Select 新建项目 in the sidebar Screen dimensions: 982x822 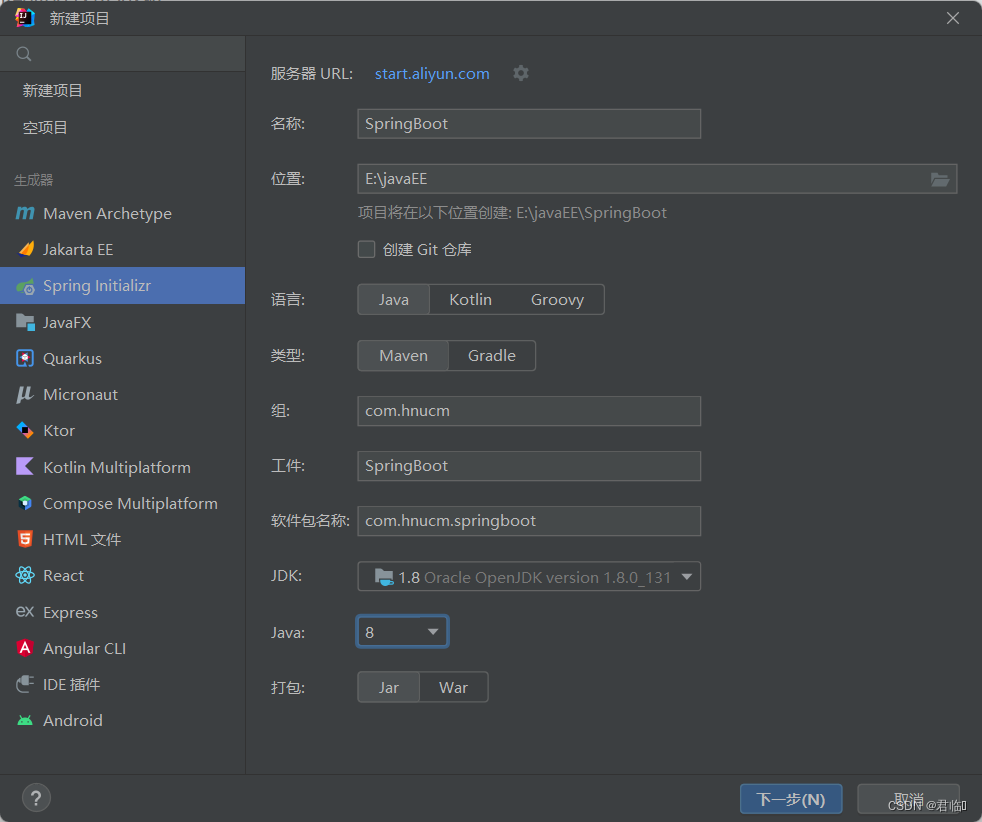pyautogui.click(x=53, y=91)
